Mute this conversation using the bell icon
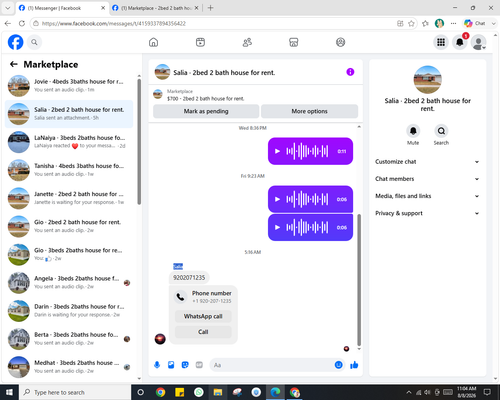Image resolution: width=500 pixels, height=400 pixels. (413, 131)
